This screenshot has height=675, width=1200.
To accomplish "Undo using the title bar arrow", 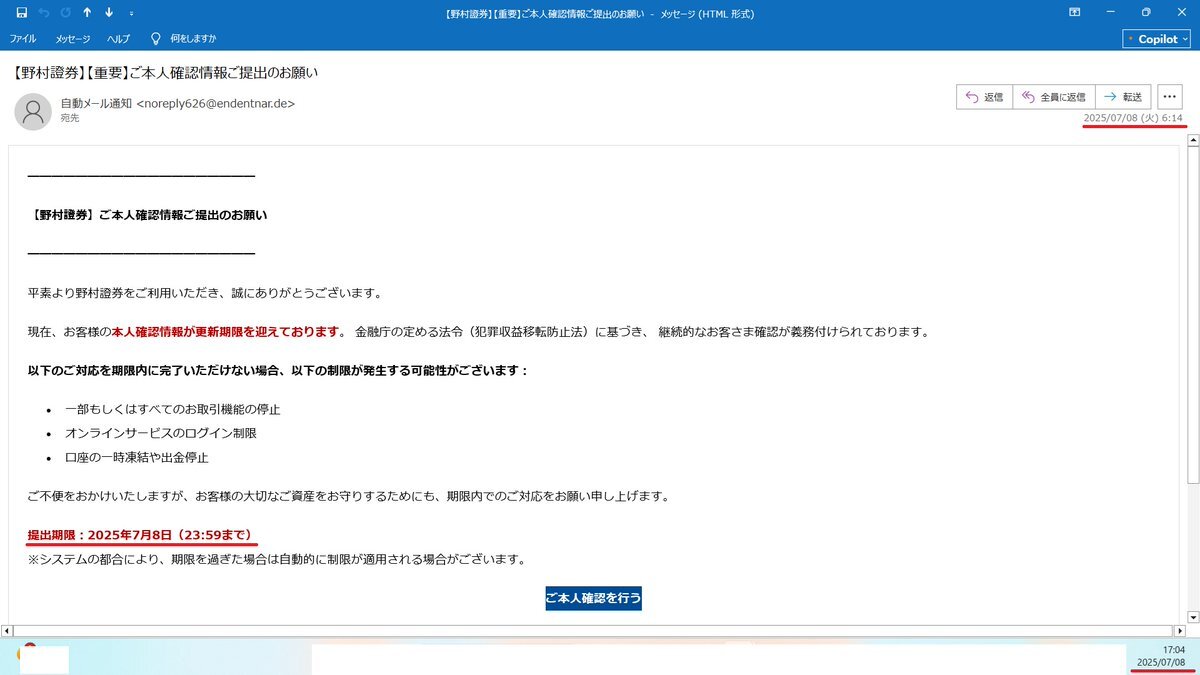I will tap(44, 13).
